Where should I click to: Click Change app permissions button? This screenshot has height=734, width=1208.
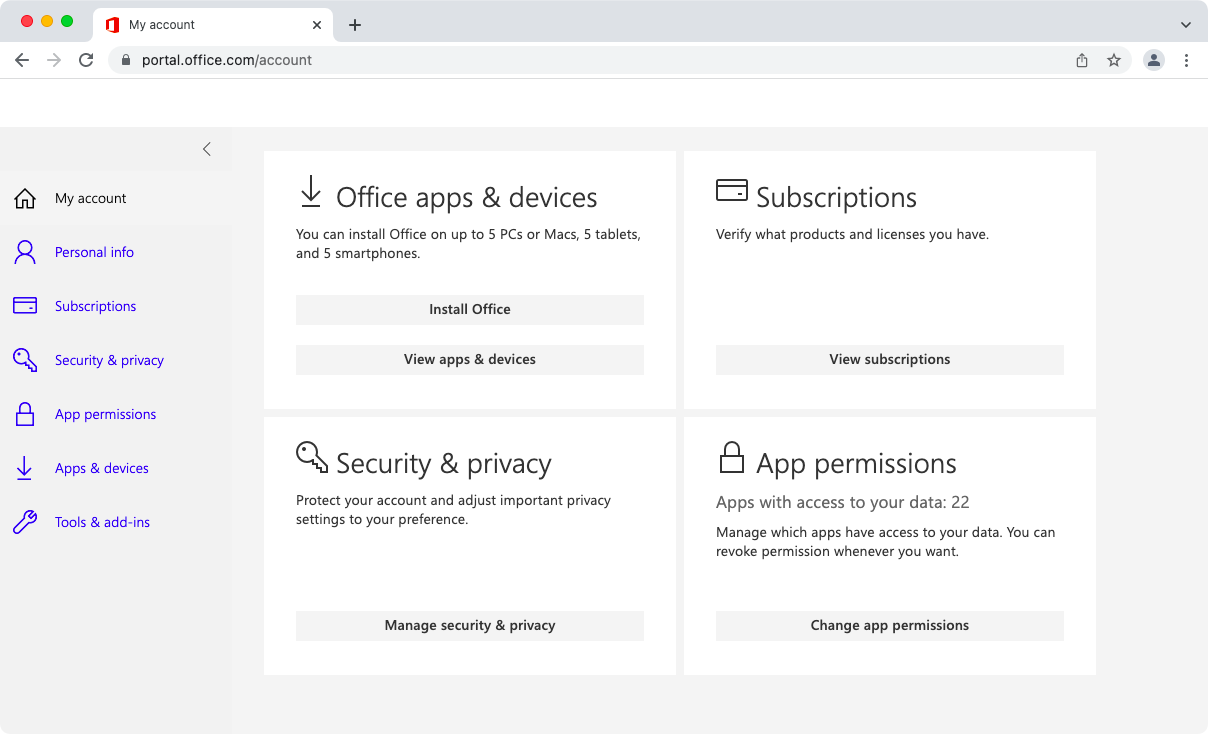pos(890,626)
